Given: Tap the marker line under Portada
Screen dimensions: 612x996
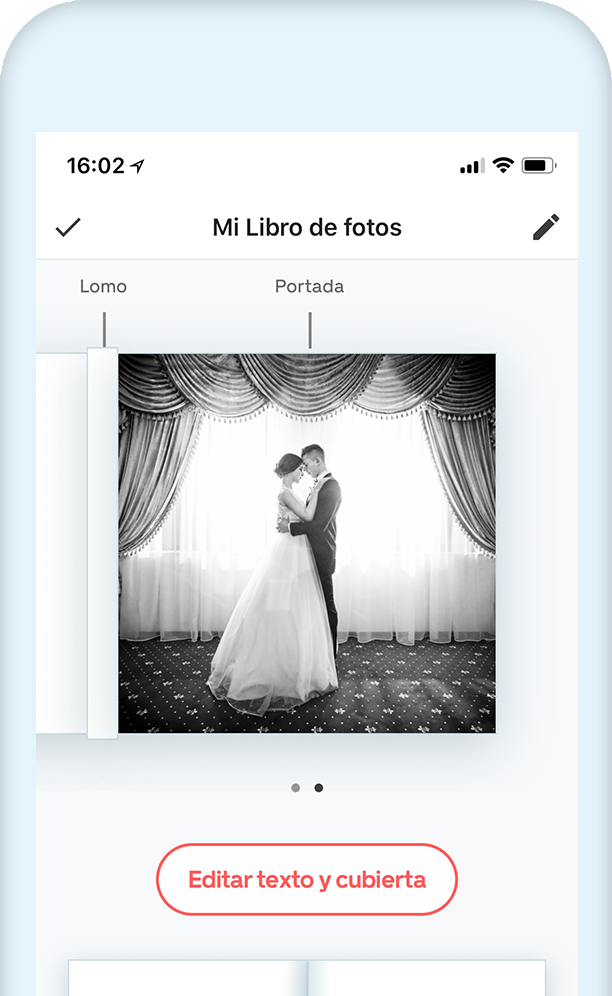Looking at the screenshot, I should point(310,330).
